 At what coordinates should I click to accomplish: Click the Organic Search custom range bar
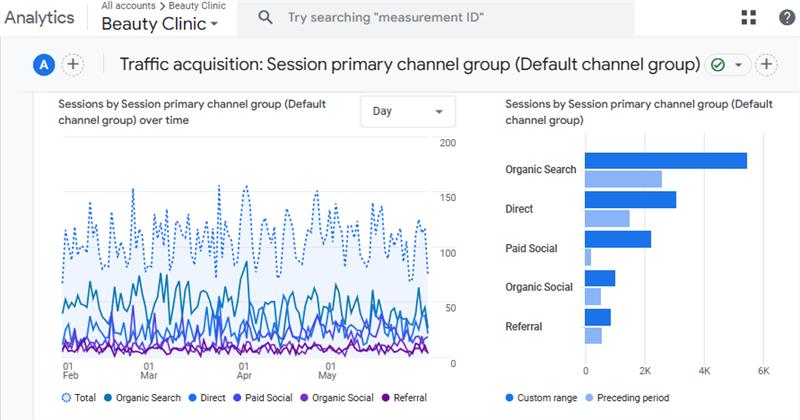665,161
